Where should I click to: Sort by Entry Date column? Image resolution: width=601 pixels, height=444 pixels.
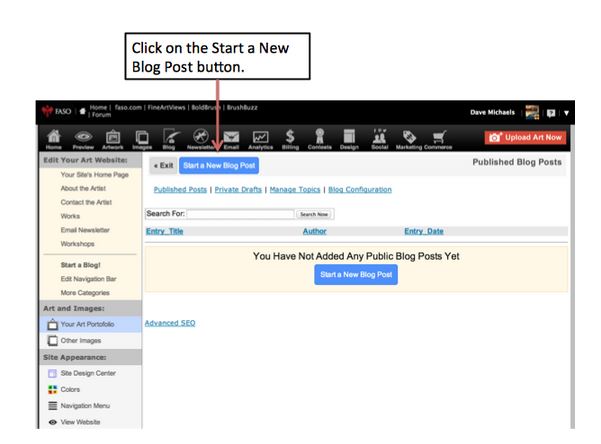(424, 231)
